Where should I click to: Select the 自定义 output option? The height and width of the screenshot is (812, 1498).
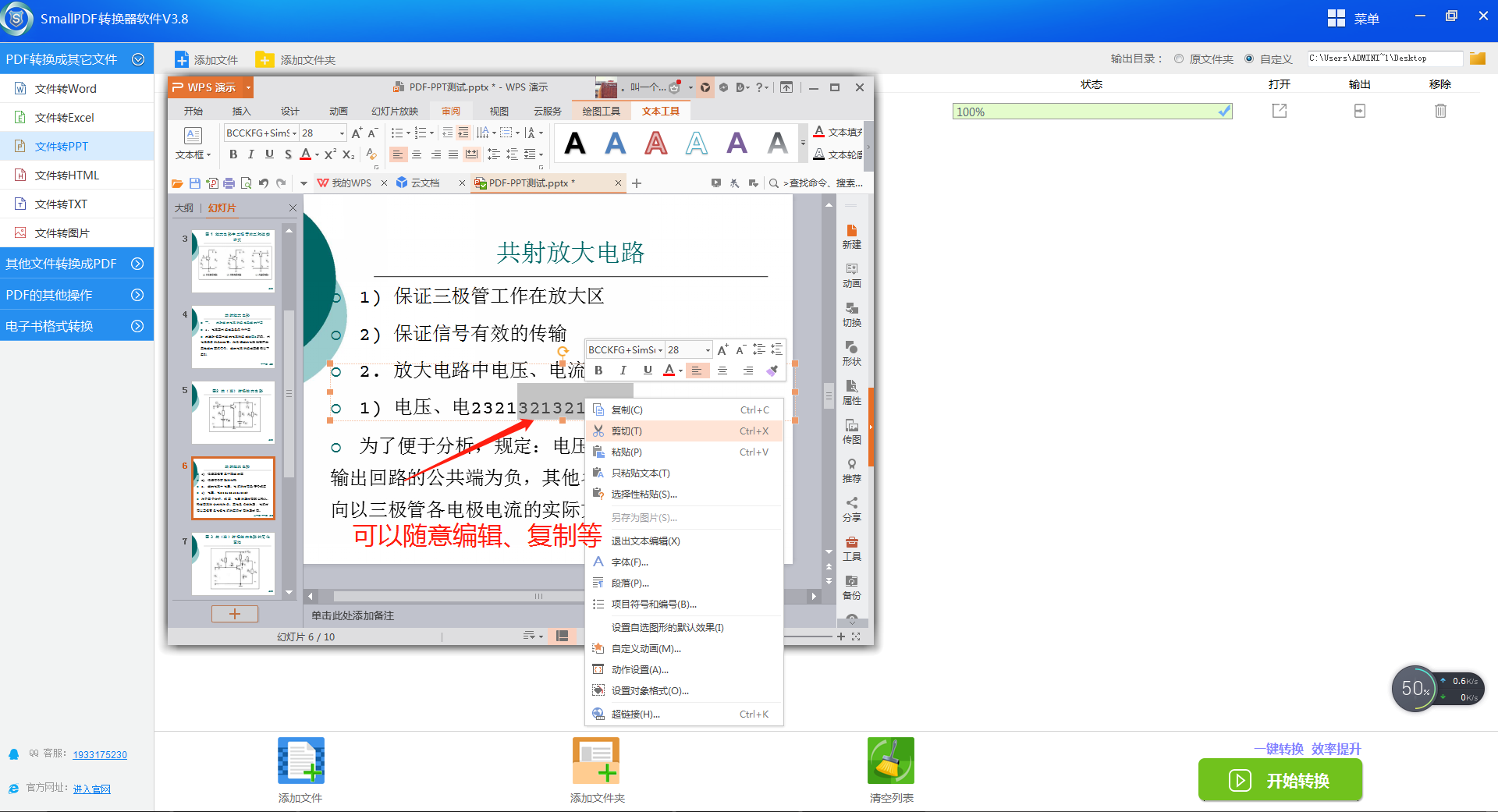click(1249, 59)
